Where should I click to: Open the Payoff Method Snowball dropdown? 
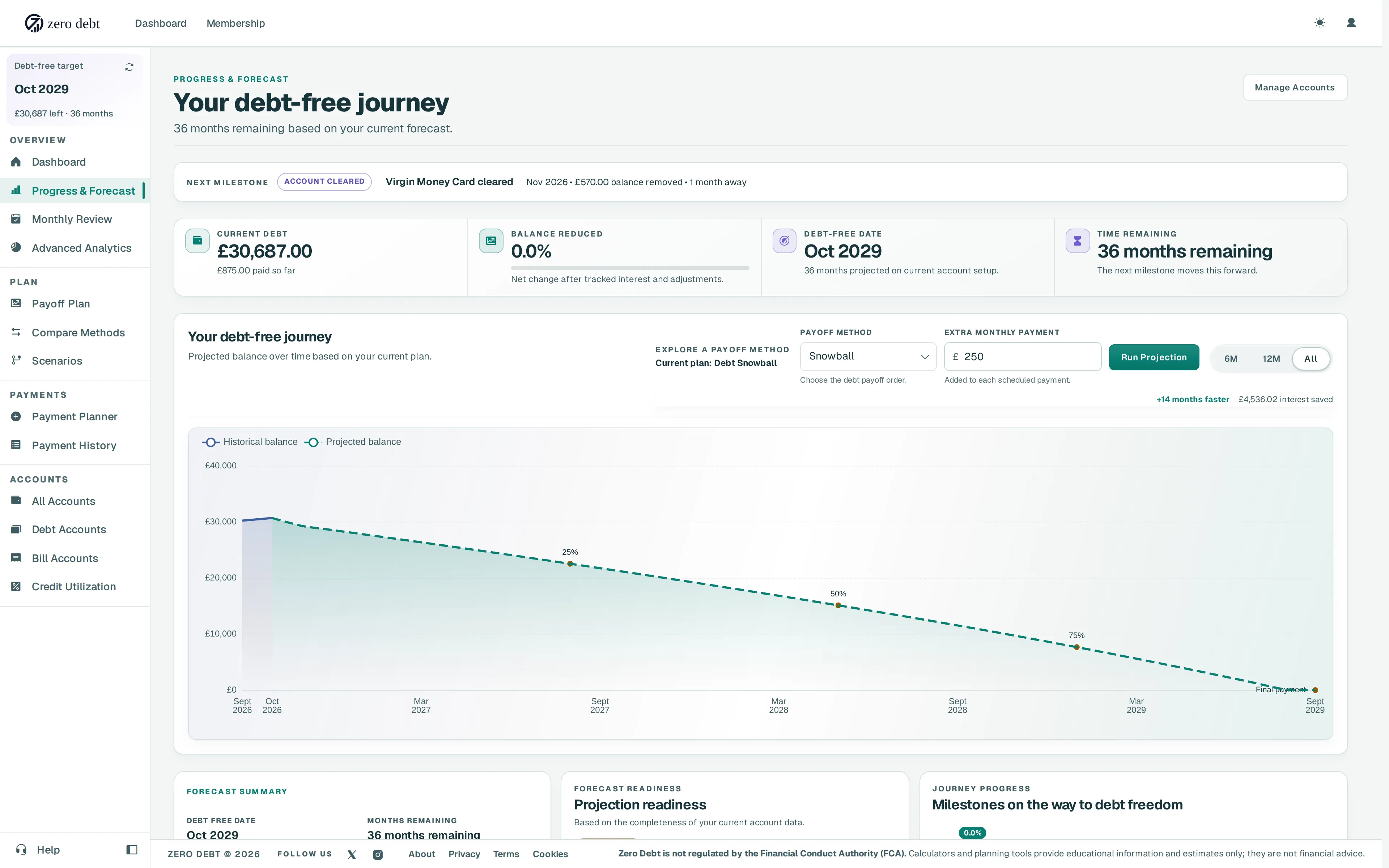pyautogui.click(x=868, y=357)
